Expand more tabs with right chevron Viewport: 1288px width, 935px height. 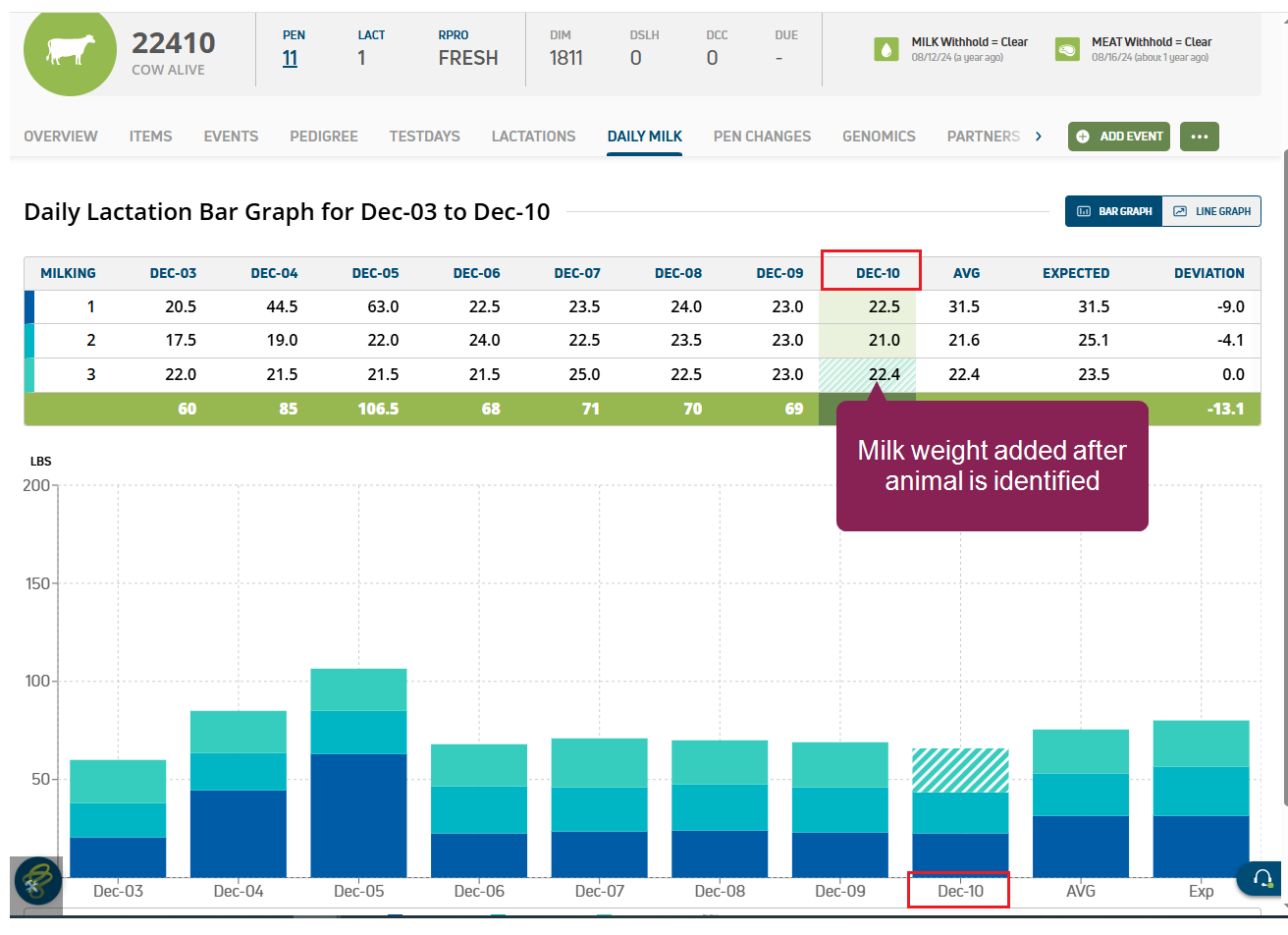tap(1039, 137)
